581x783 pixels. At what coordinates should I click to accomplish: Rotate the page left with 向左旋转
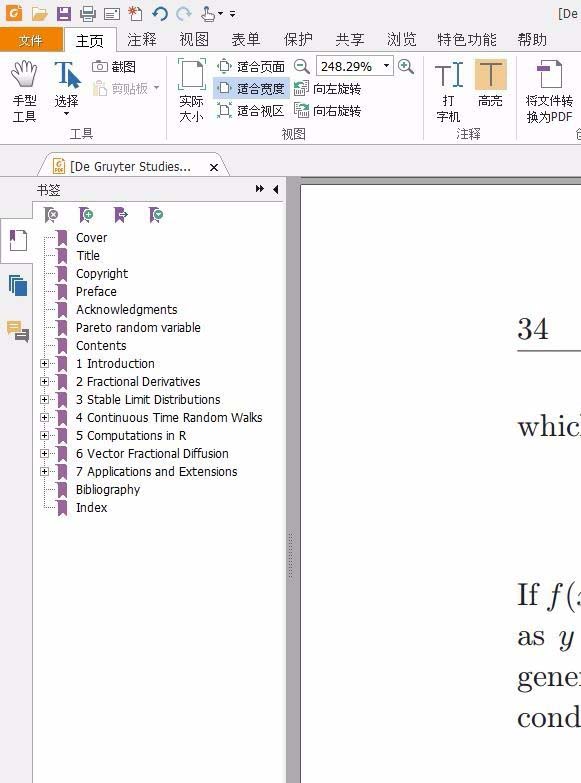point(327,88)
